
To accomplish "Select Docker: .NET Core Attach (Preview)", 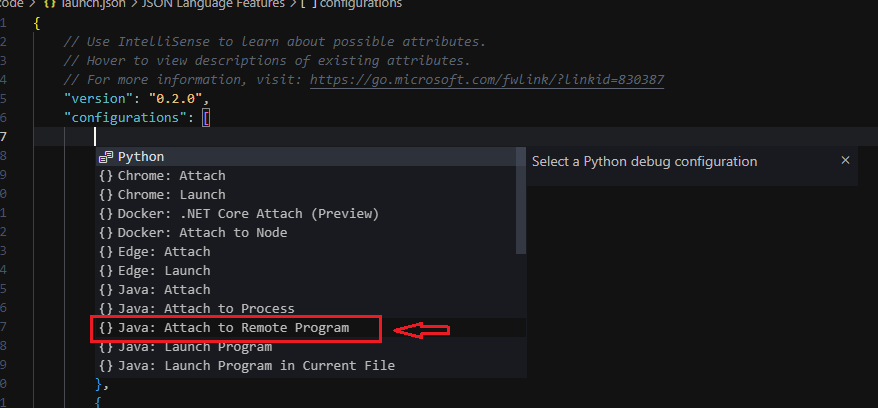I will (x=248, y=214).
